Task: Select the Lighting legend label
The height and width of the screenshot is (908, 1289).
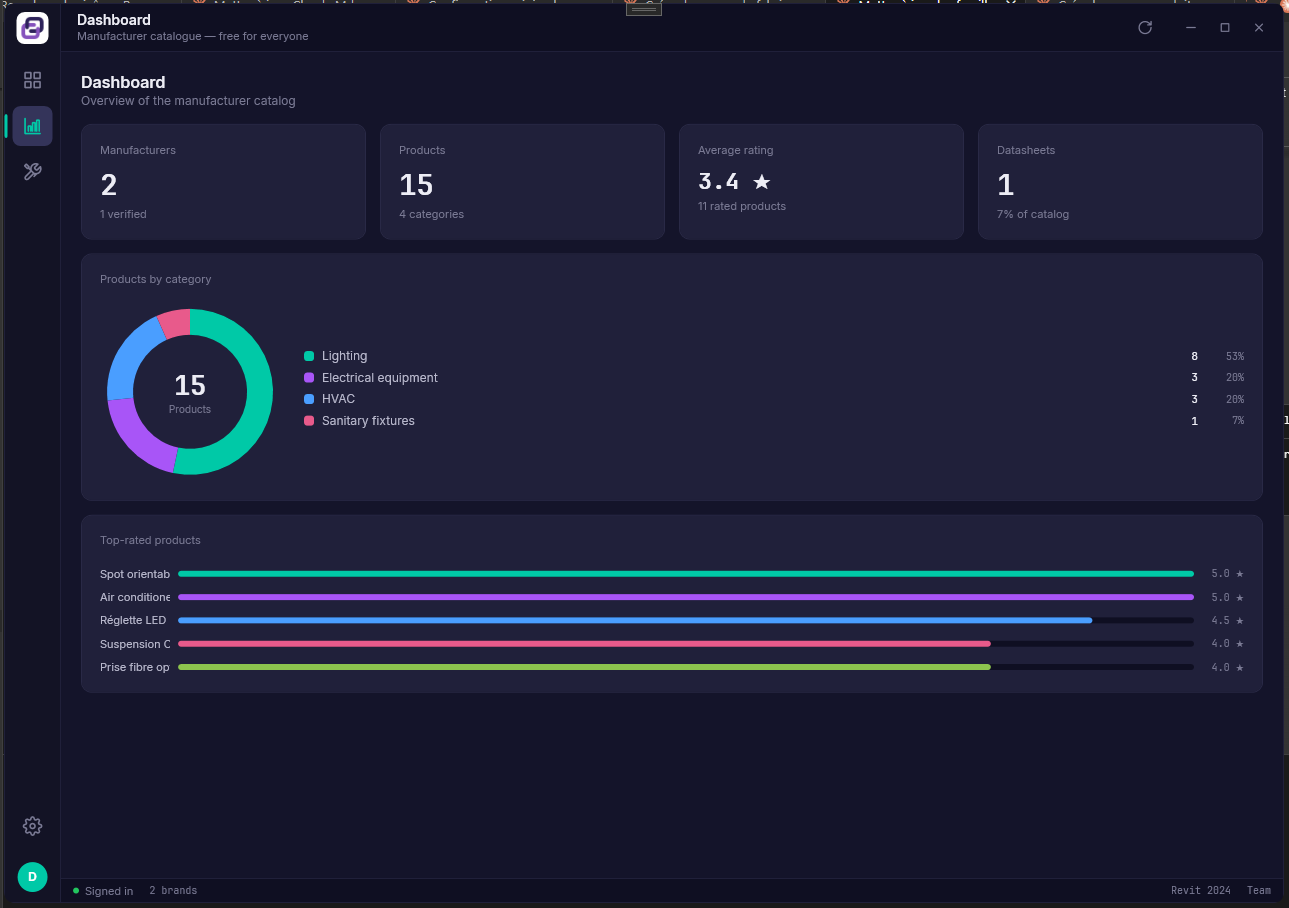Action: (344, 356)
